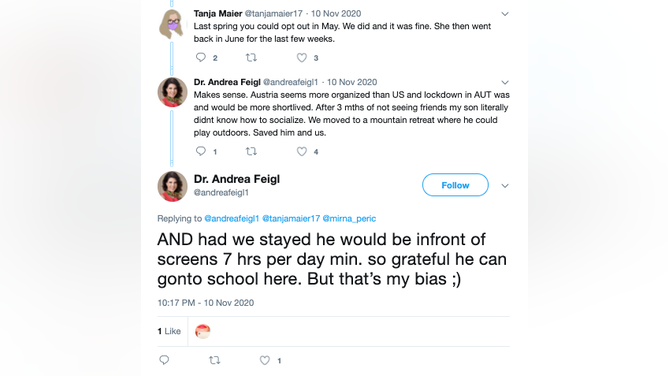Like the mountain retreat tweet
Screen dimensions: 668x376
point(302,151)
